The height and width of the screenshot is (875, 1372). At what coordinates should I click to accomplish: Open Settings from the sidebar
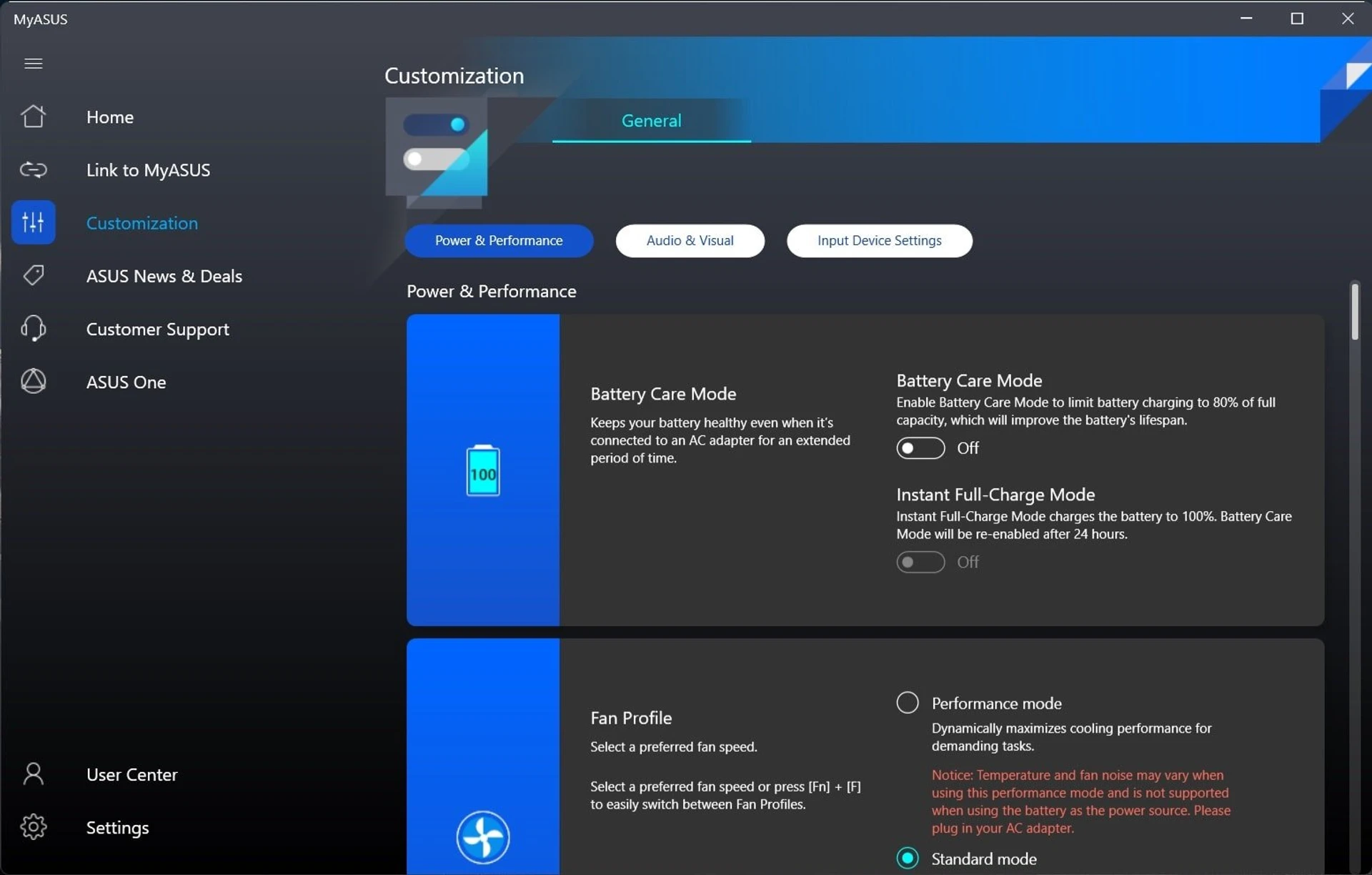point(118,828)
